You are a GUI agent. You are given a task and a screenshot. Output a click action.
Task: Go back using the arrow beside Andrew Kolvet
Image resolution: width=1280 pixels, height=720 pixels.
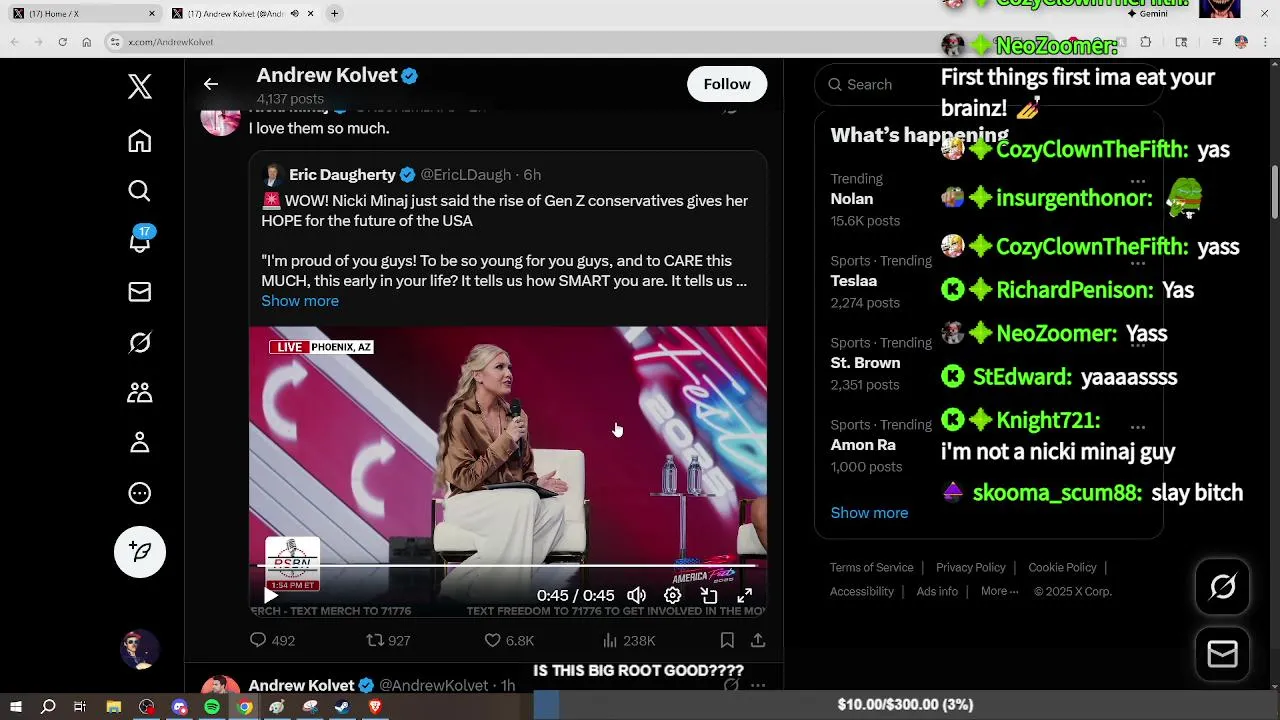pyautogui.click(x=211, y=84)
